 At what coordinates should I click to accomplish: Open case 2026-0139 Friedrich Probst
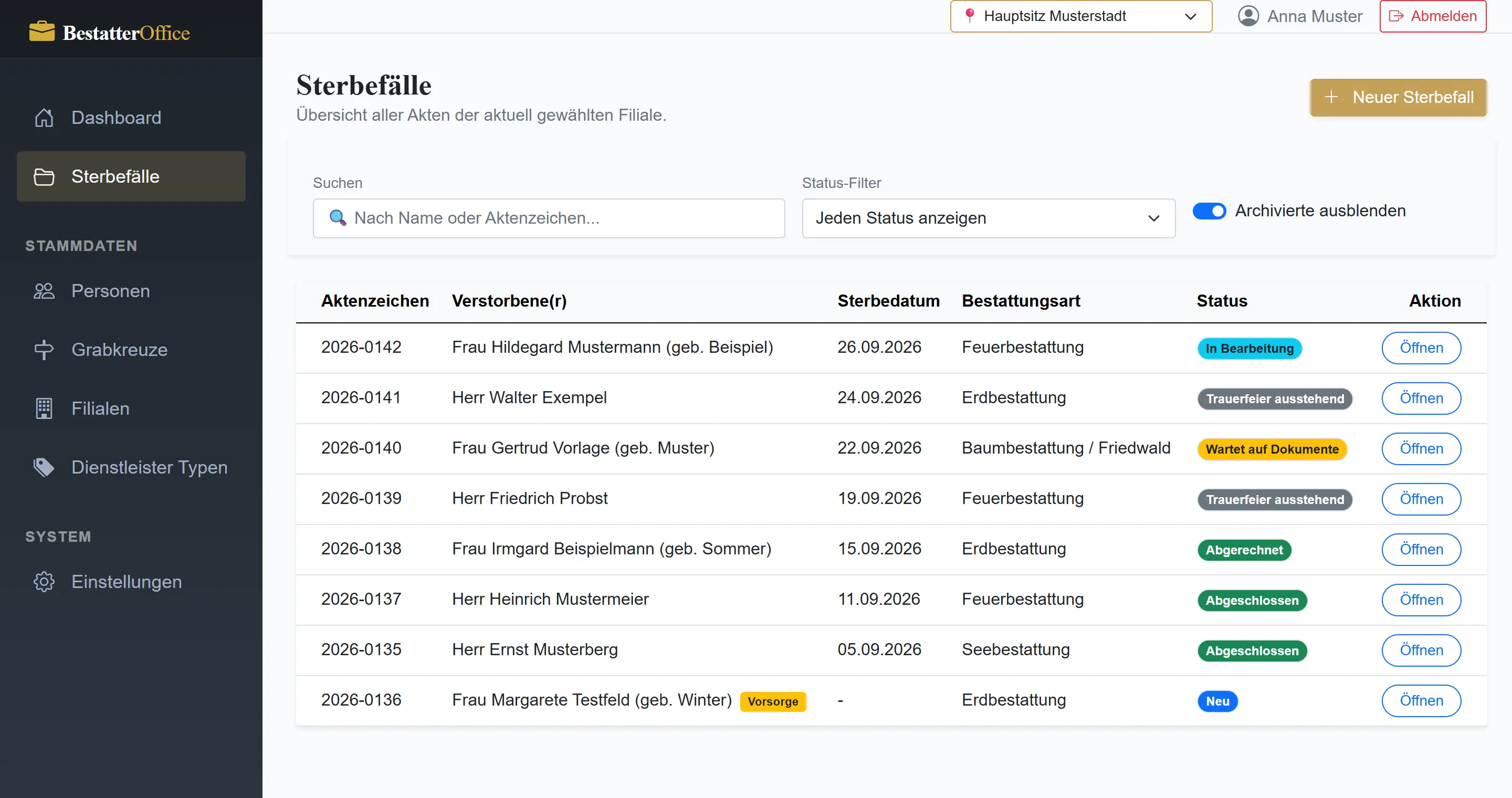point(1421,499)
